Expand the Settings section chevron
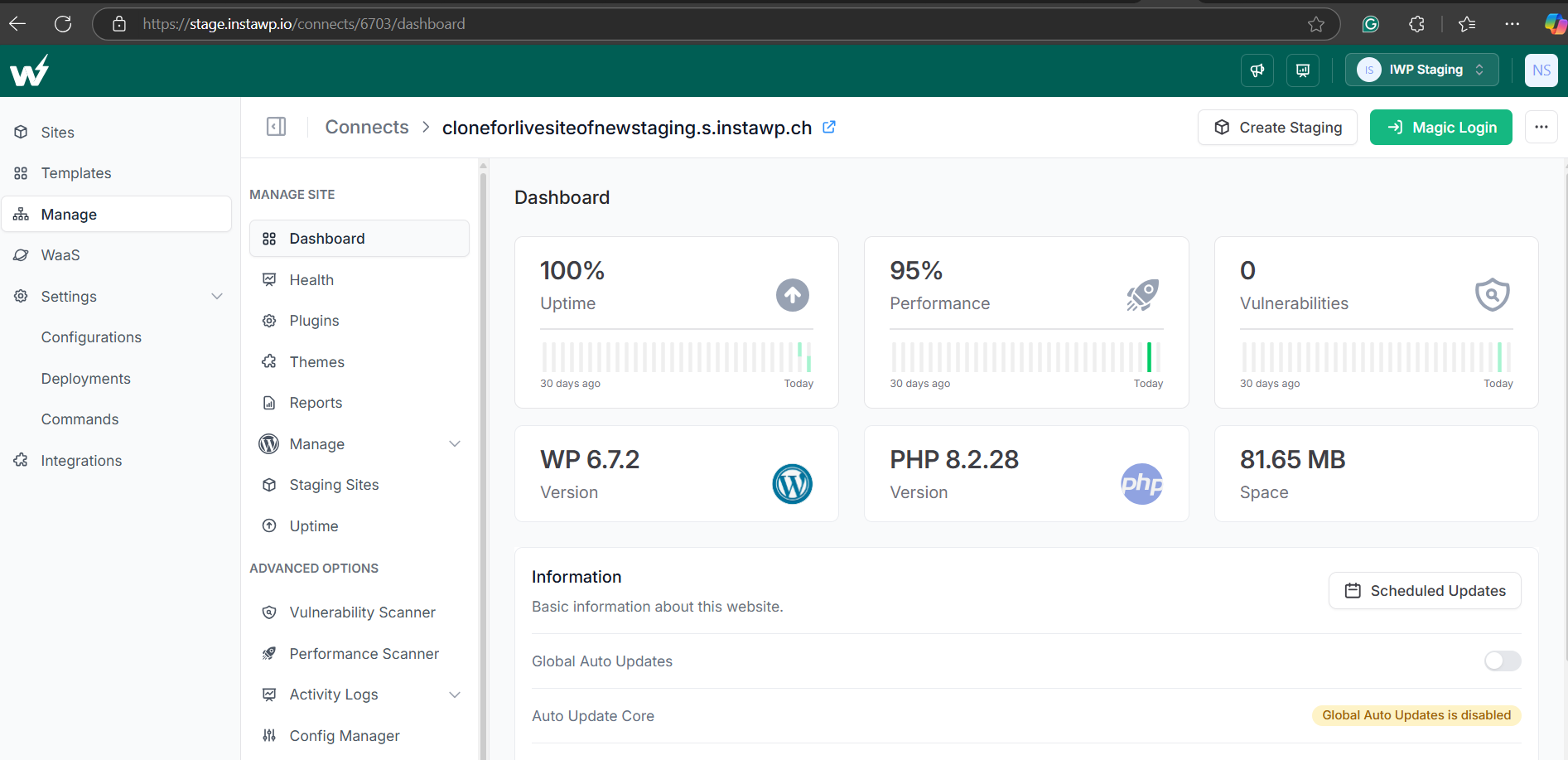 217,297
